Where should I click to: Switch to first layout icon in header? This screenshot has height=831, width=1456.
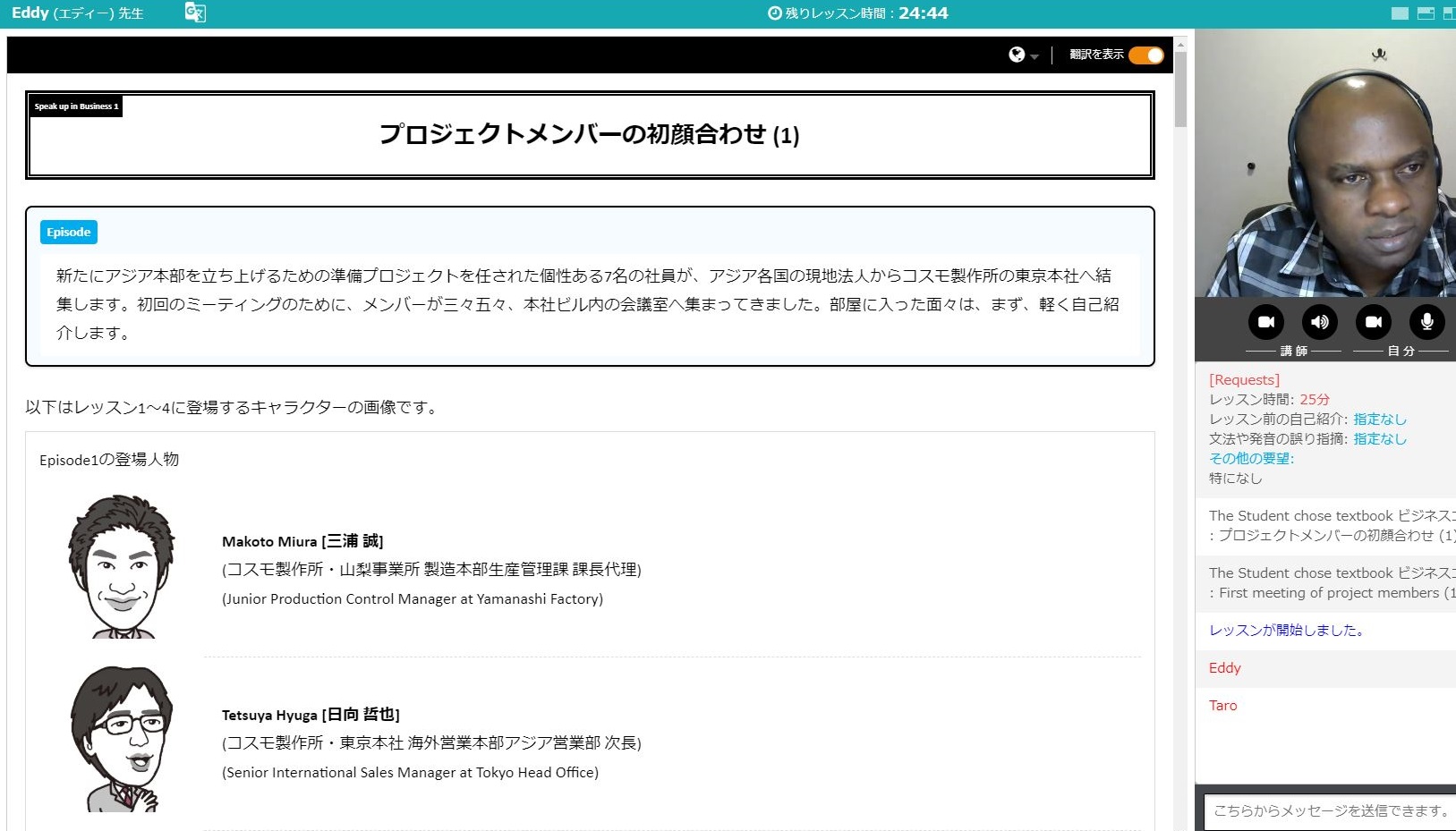pos(1401,13)
